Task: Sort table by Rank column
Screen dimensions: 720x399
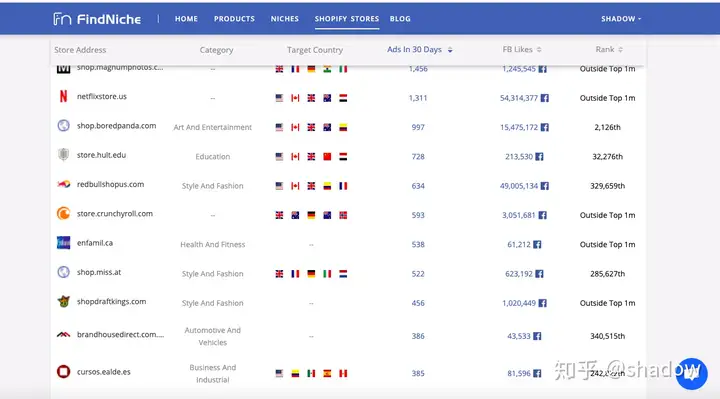Action: tap(609, 50)
